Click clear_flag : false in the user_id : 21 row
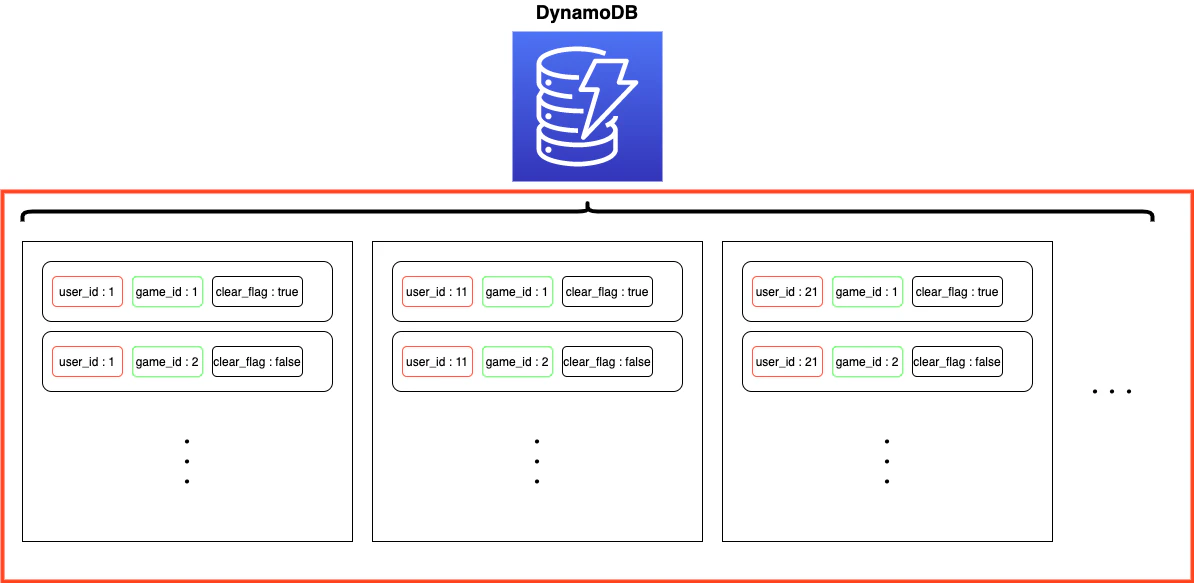Viewport: 1194px width, 583px height. 957,362
